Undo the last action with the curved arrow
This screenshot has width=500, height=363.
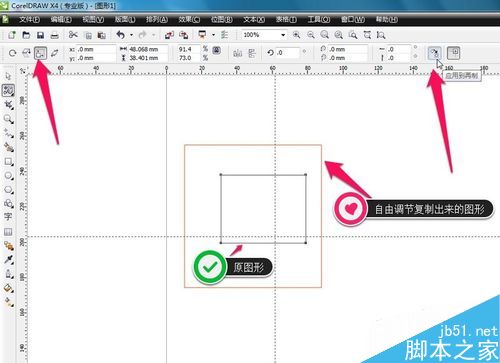coord(121,35)
